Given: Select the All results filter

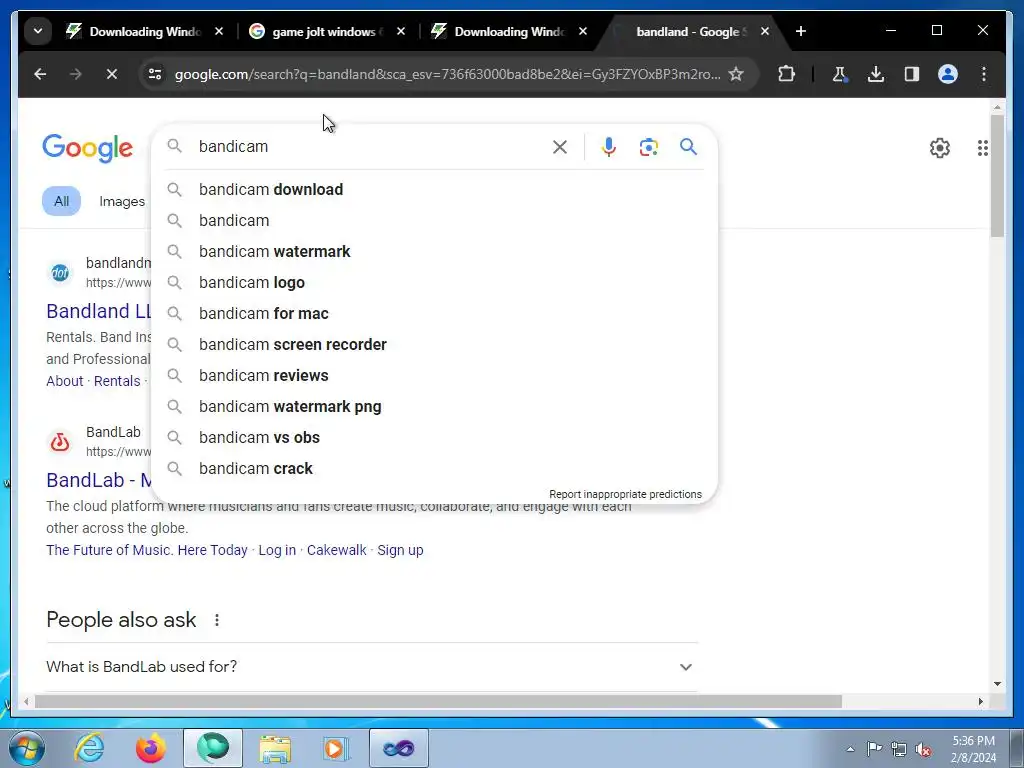Looking at the screenshot, I should click(61, 201).
